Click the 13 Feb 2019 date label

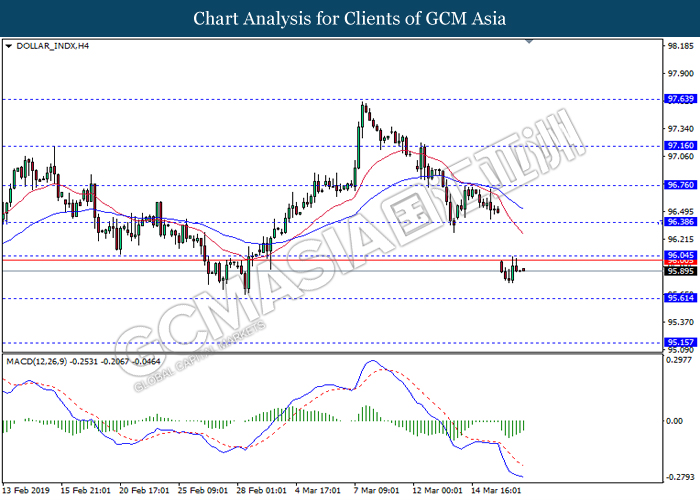click(x=26, y=490)
